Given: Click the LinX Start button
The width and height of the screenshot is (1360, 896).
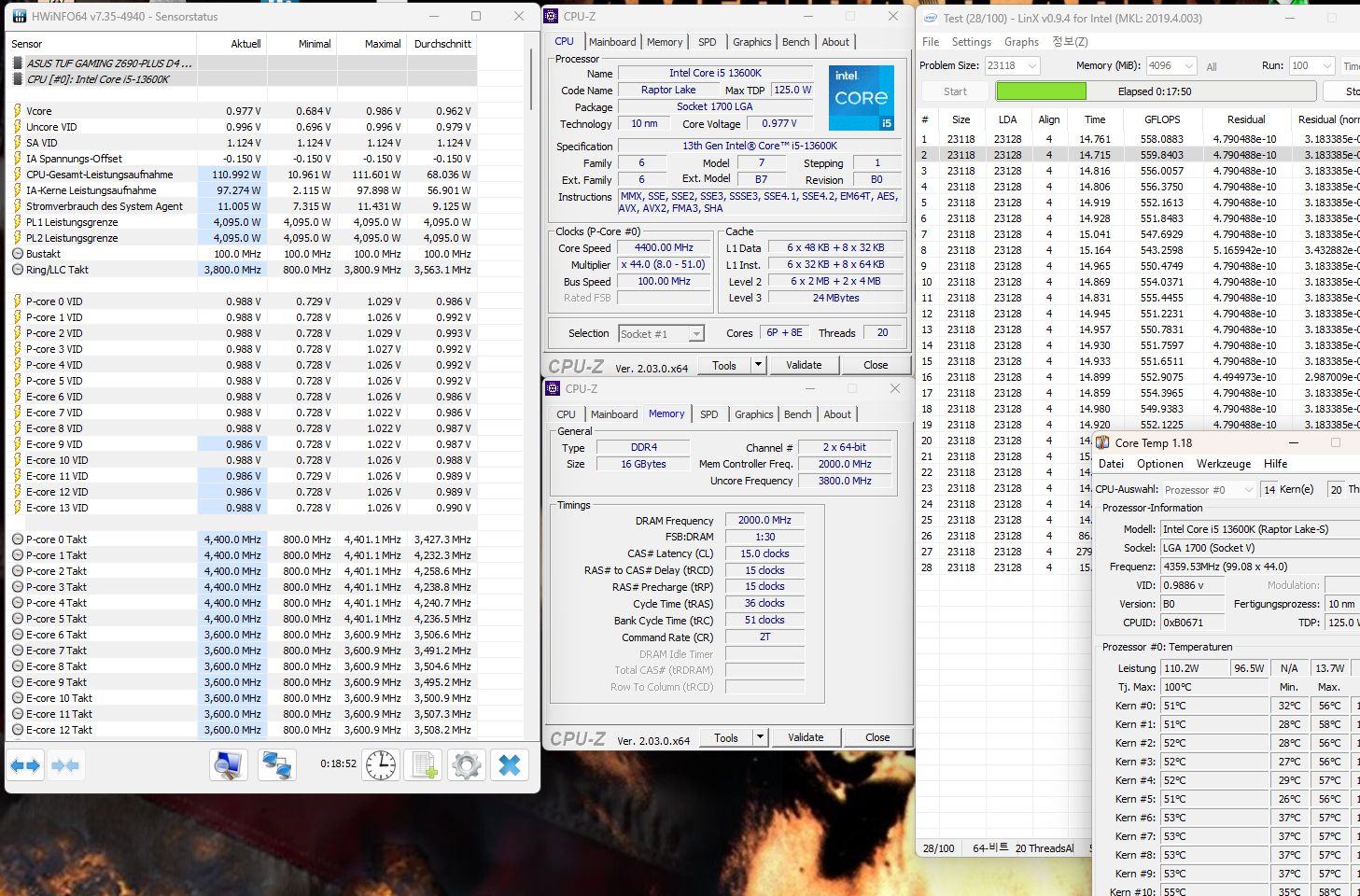Looking at the screenshot, I should click(955, 91).
